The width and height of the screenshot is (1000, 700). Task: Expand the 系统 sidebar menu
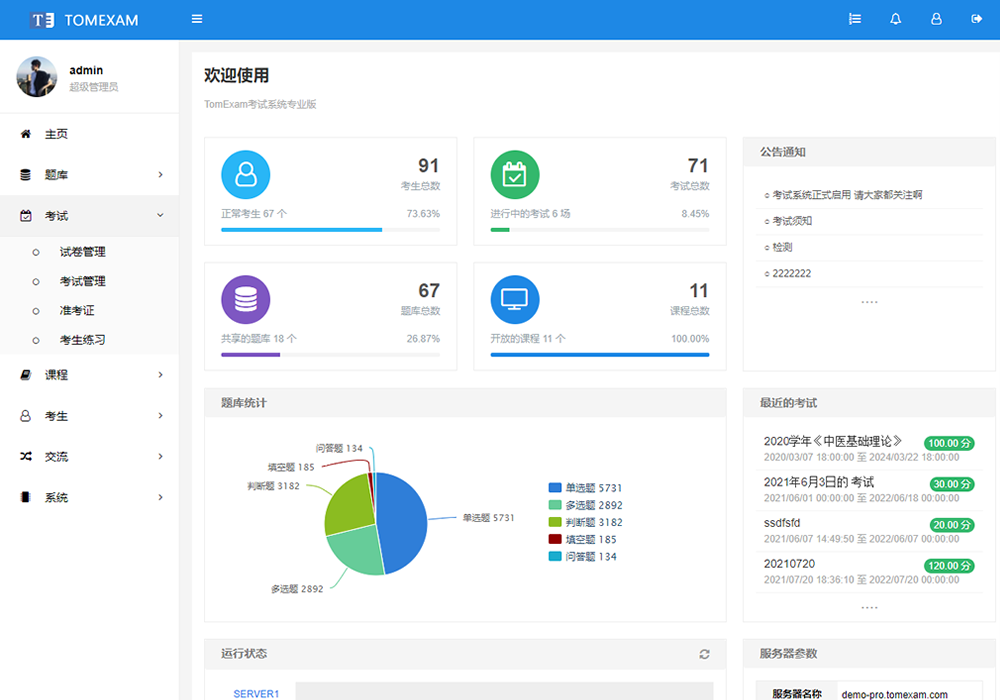tap(90, 497)
